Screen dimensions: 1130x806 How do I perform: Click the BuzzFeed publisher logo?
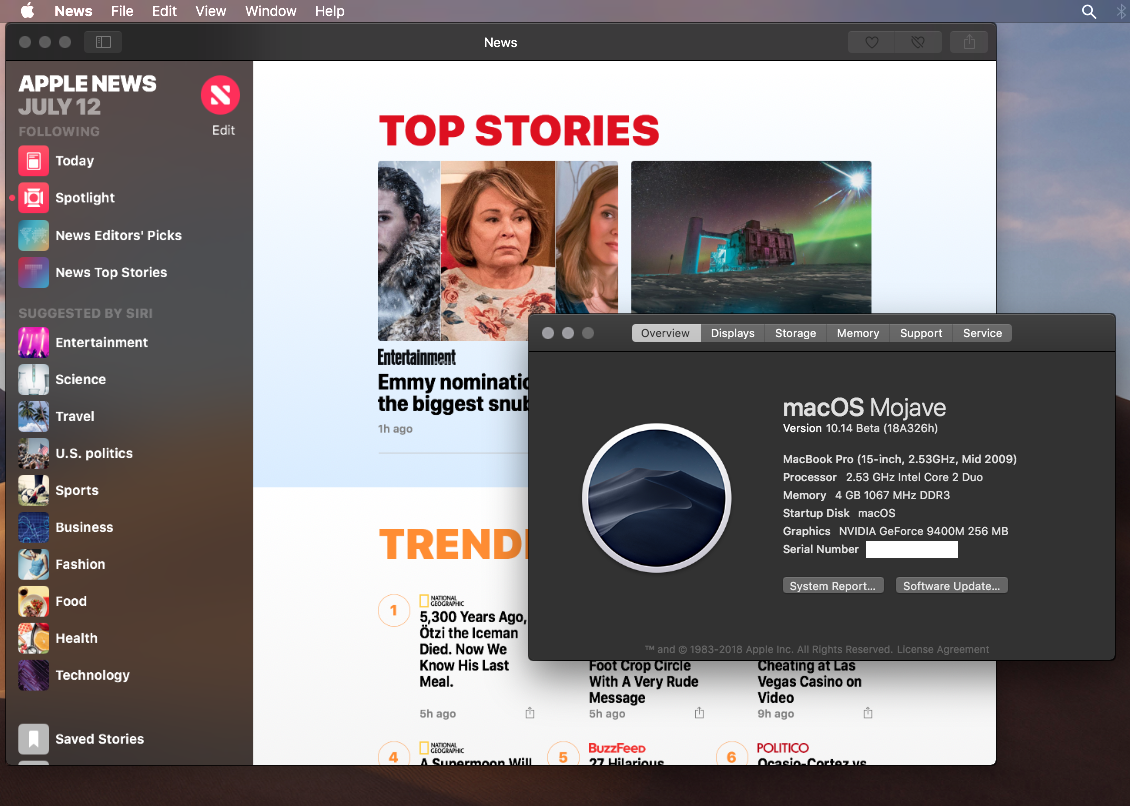click(617, 748)
